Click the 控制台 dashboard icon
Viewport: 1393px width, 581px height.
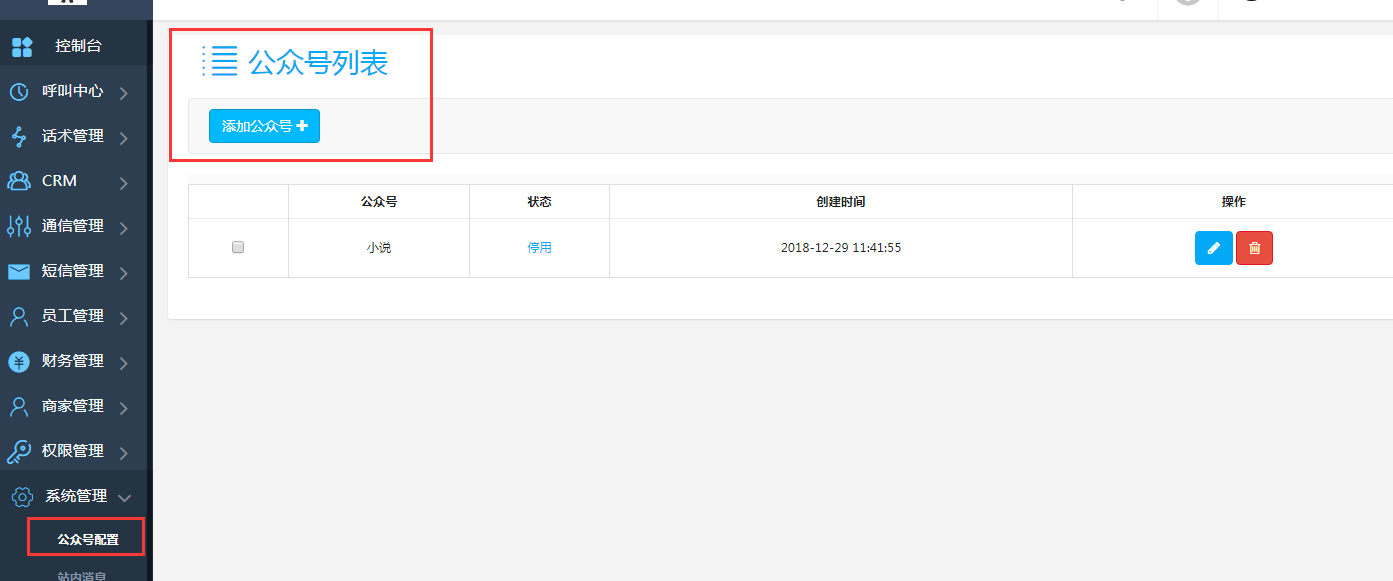tap(21, 46)
